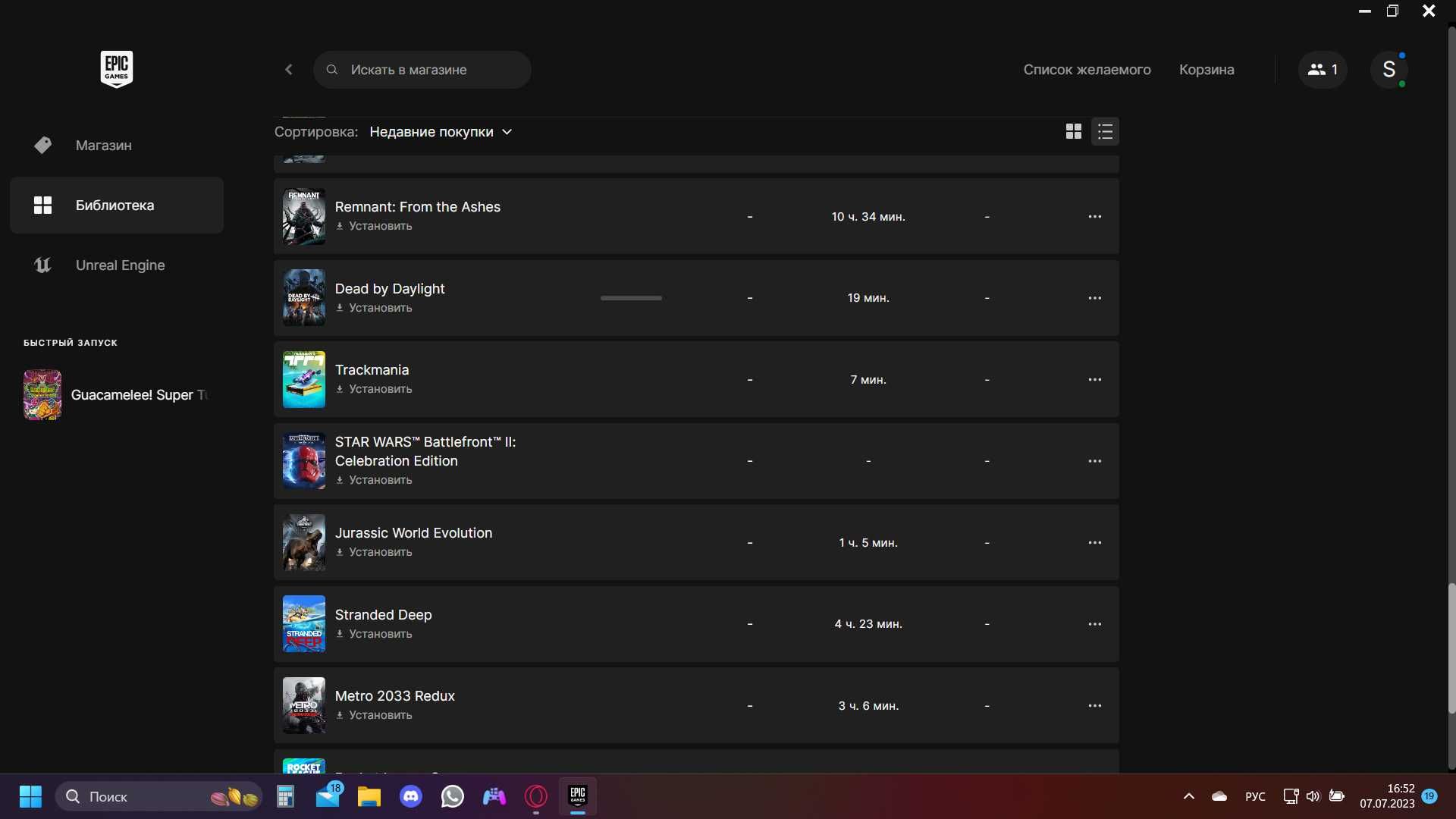Open Discord from the Windows taskbar
The width and height of the screenshot is (1456, 819).
coord(411,796)
